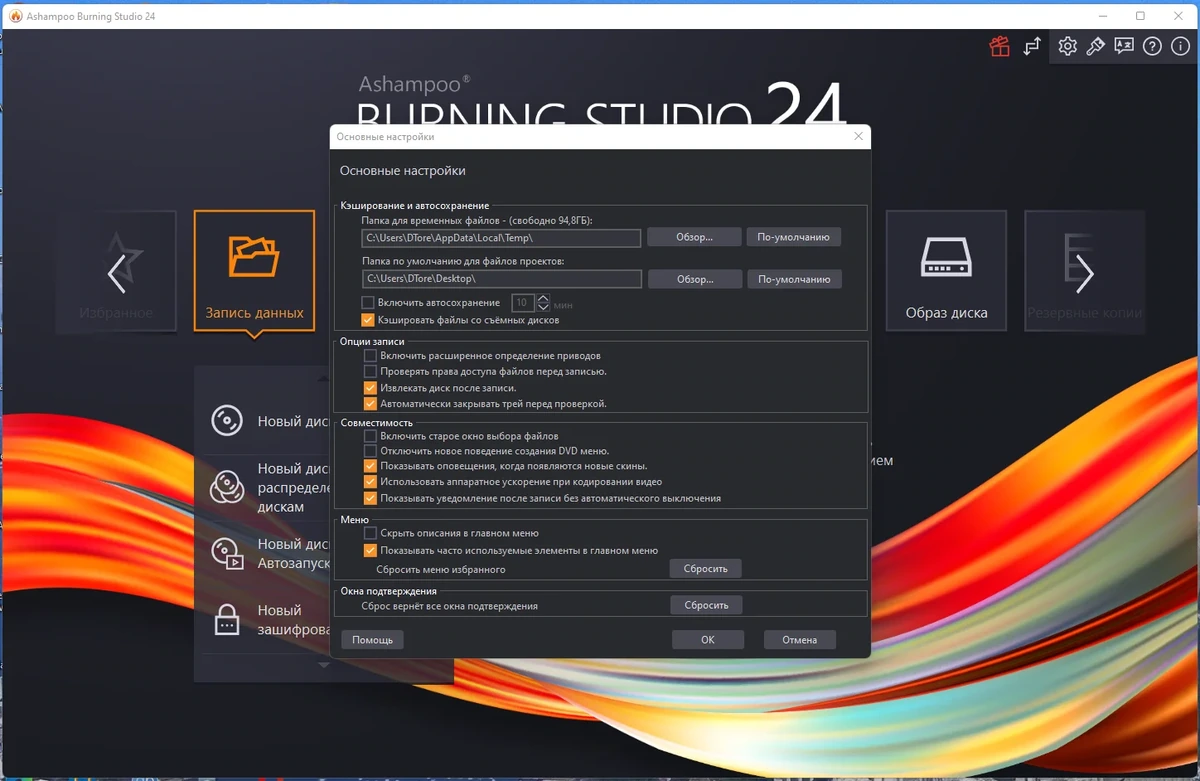
Task: Click the temporary files folder path field
Action: tap(502, 238)
